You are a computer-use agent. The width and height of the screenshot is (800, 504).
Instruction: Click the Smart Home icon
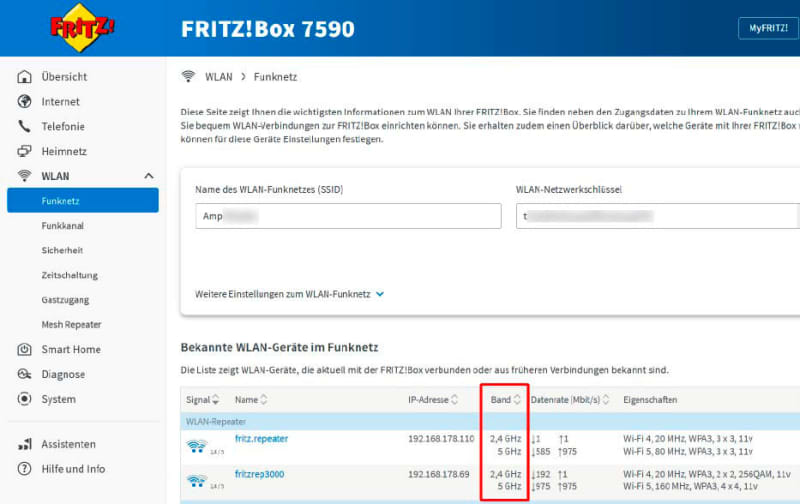[x=24, y=349]
